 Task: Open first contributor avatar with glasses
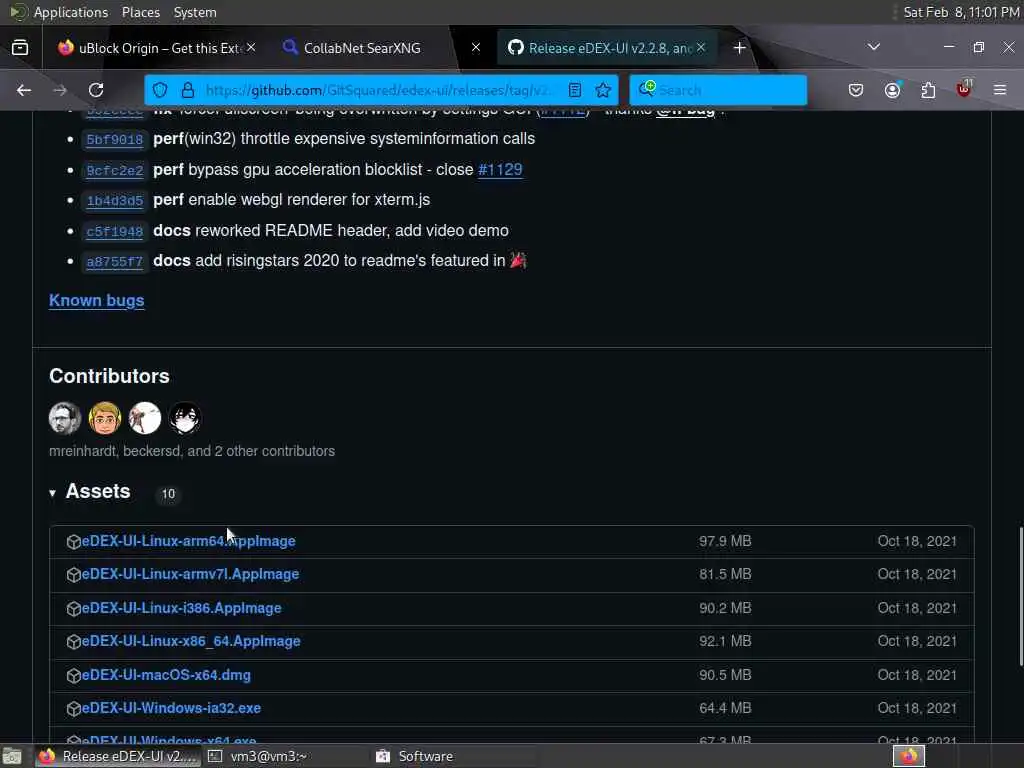click(x=65, y=418)
